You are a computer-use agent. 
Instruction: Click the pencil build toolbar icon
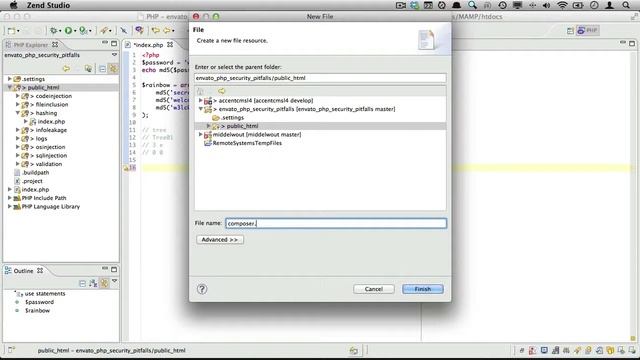pyautogui.click(x=104, y=31)
